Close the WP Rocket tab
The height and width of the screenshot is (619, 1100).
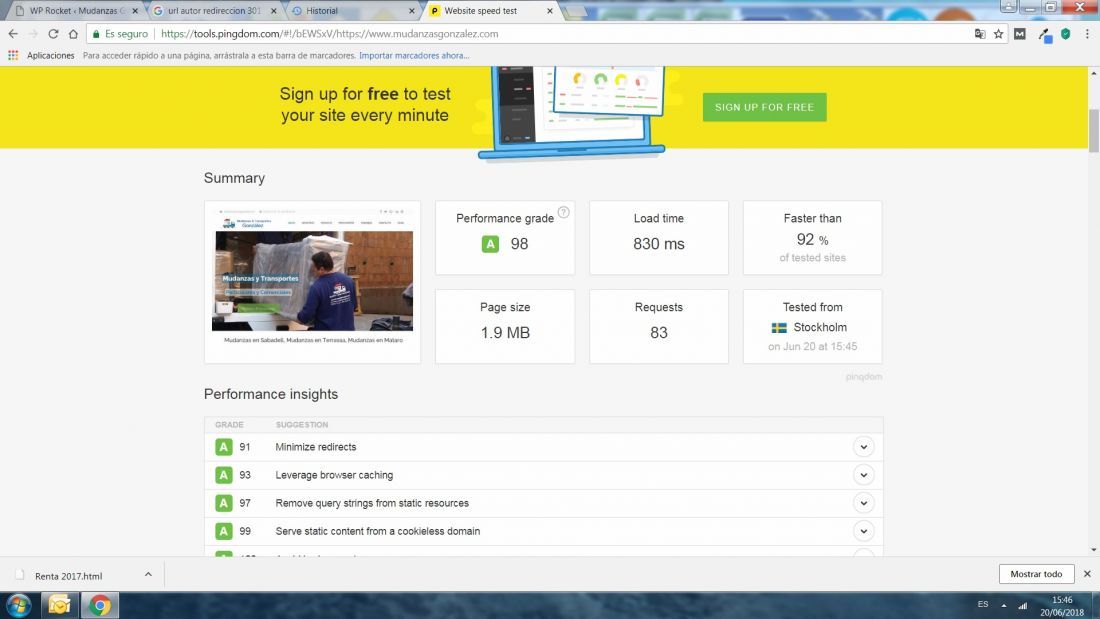tap(135, 11)
